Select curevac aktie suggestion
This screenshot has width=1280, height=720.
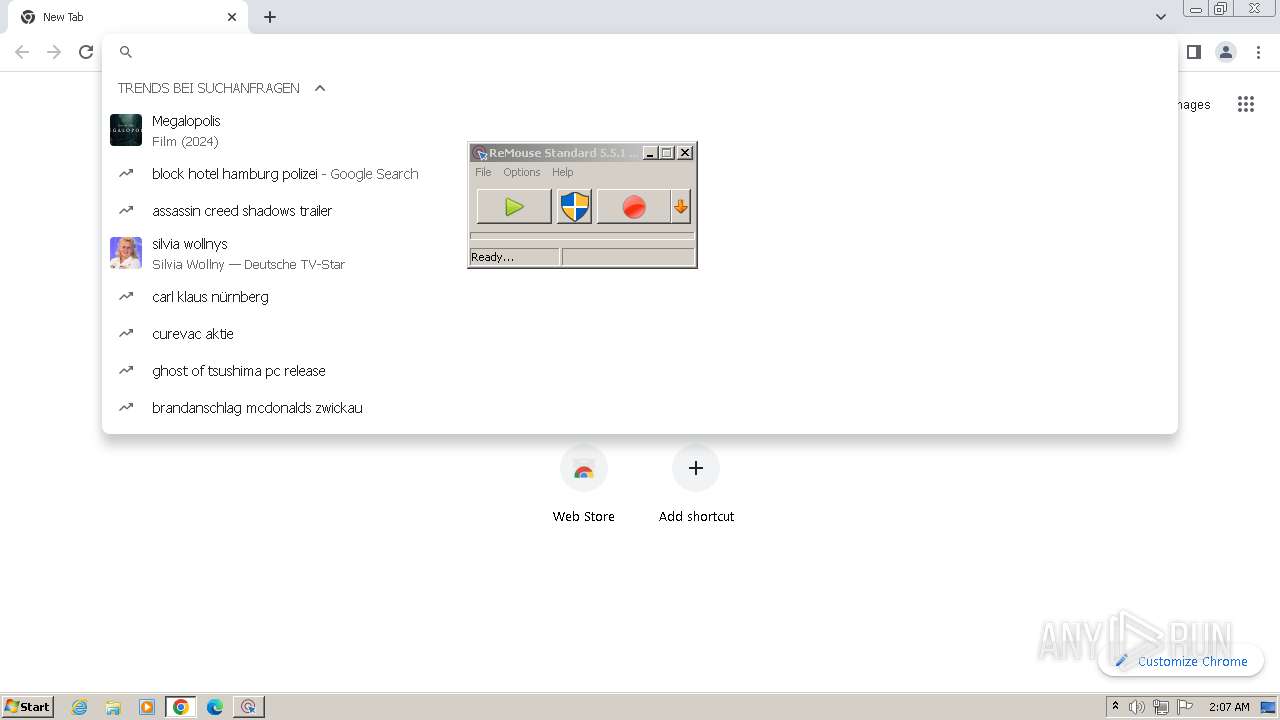point(640,334)
